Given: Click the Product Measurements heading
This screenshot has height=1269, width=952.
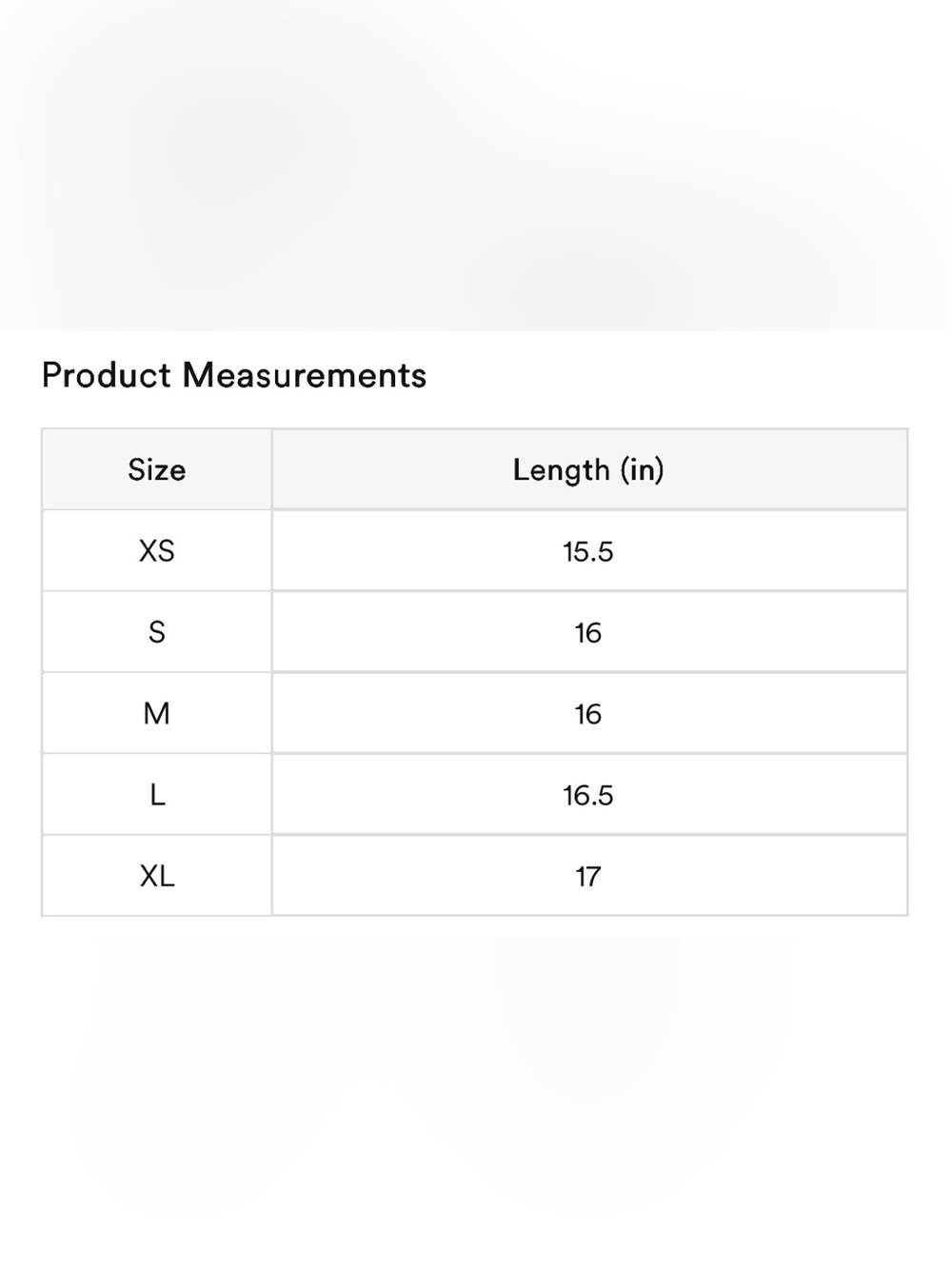Looking at the screenshot, I should 234,375.
